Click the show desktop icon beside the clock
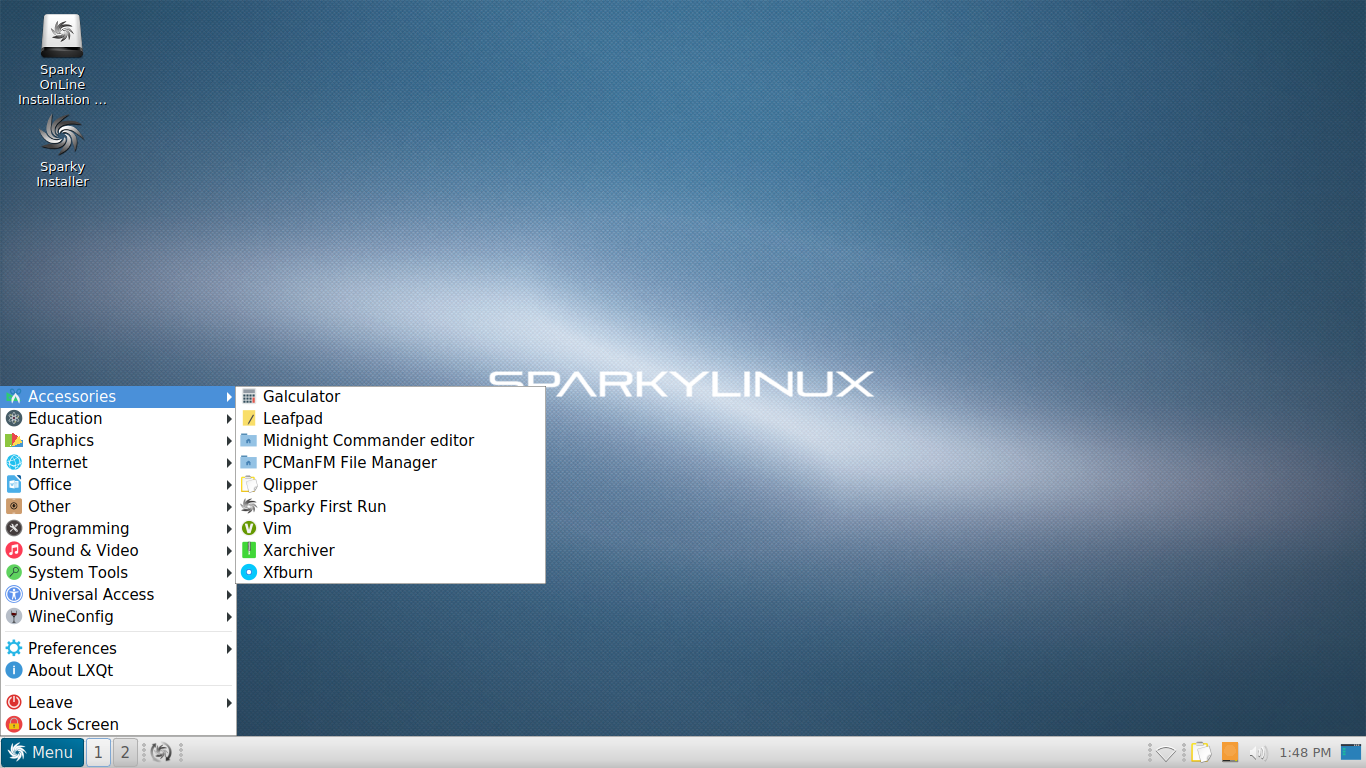1366x768 pixels. [x=1351, y=752]
